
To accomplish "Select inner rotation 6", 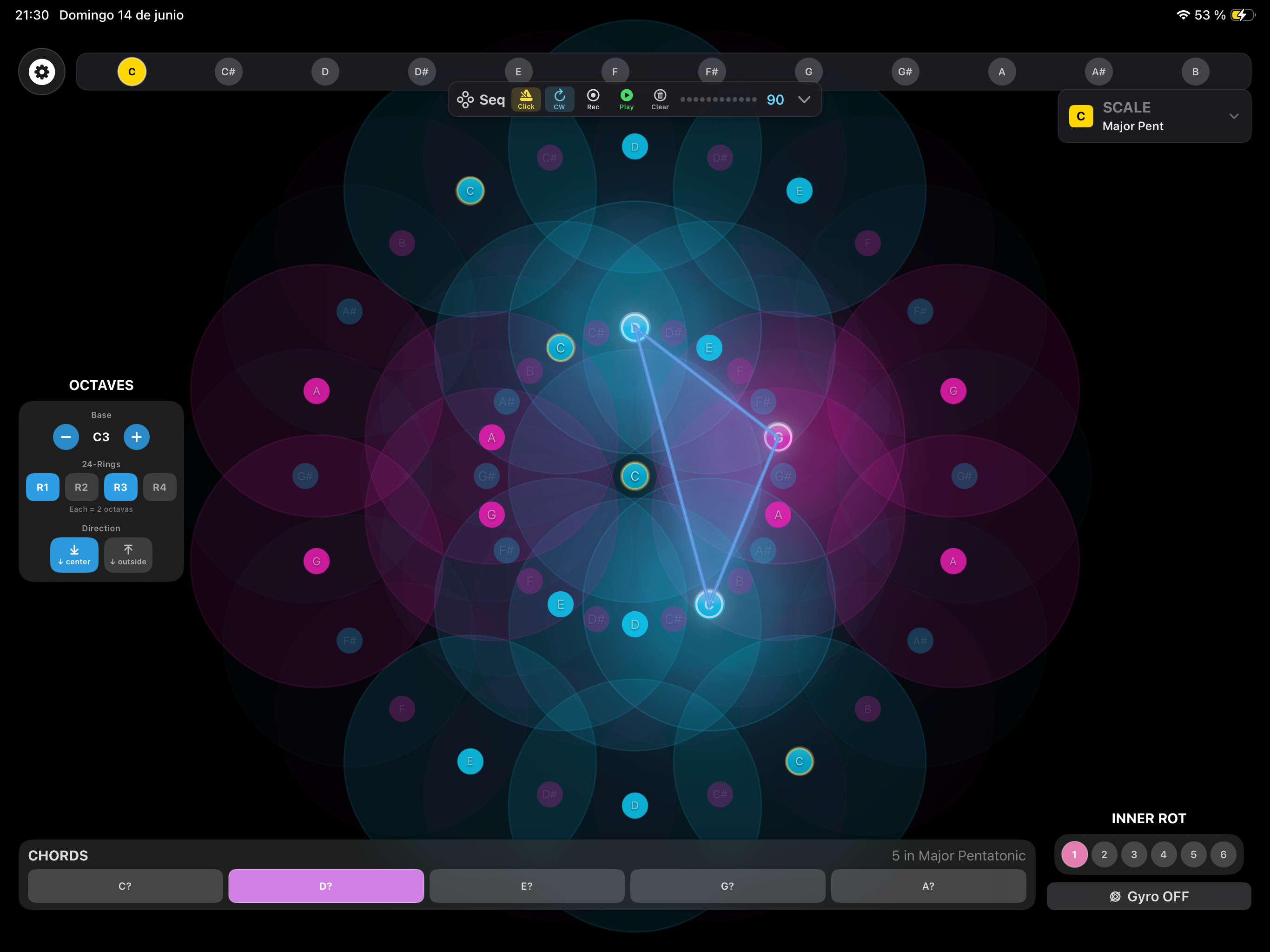I will pos(1224,854).
